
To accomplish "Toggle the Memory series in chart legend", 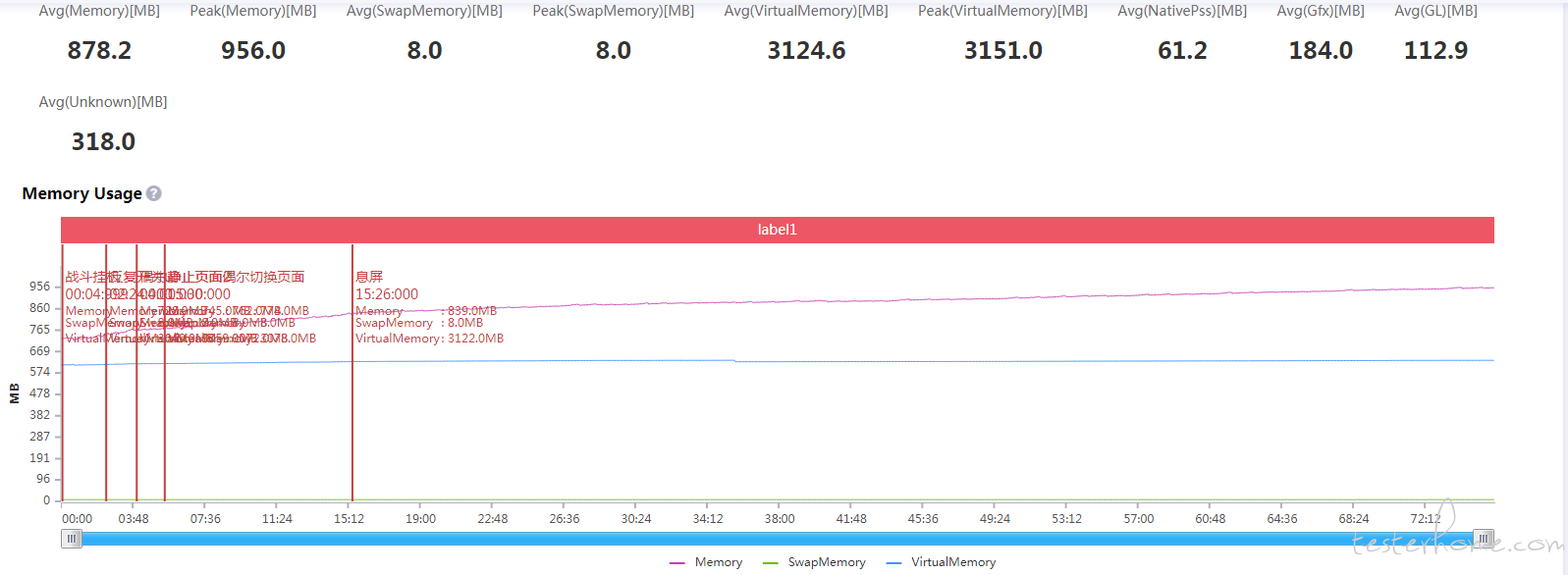I will point(706,562).
